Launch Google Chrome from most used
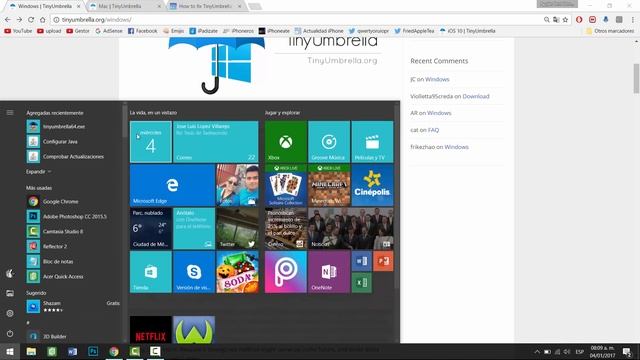This screenshot has width=640, height=360. [73, 202]
